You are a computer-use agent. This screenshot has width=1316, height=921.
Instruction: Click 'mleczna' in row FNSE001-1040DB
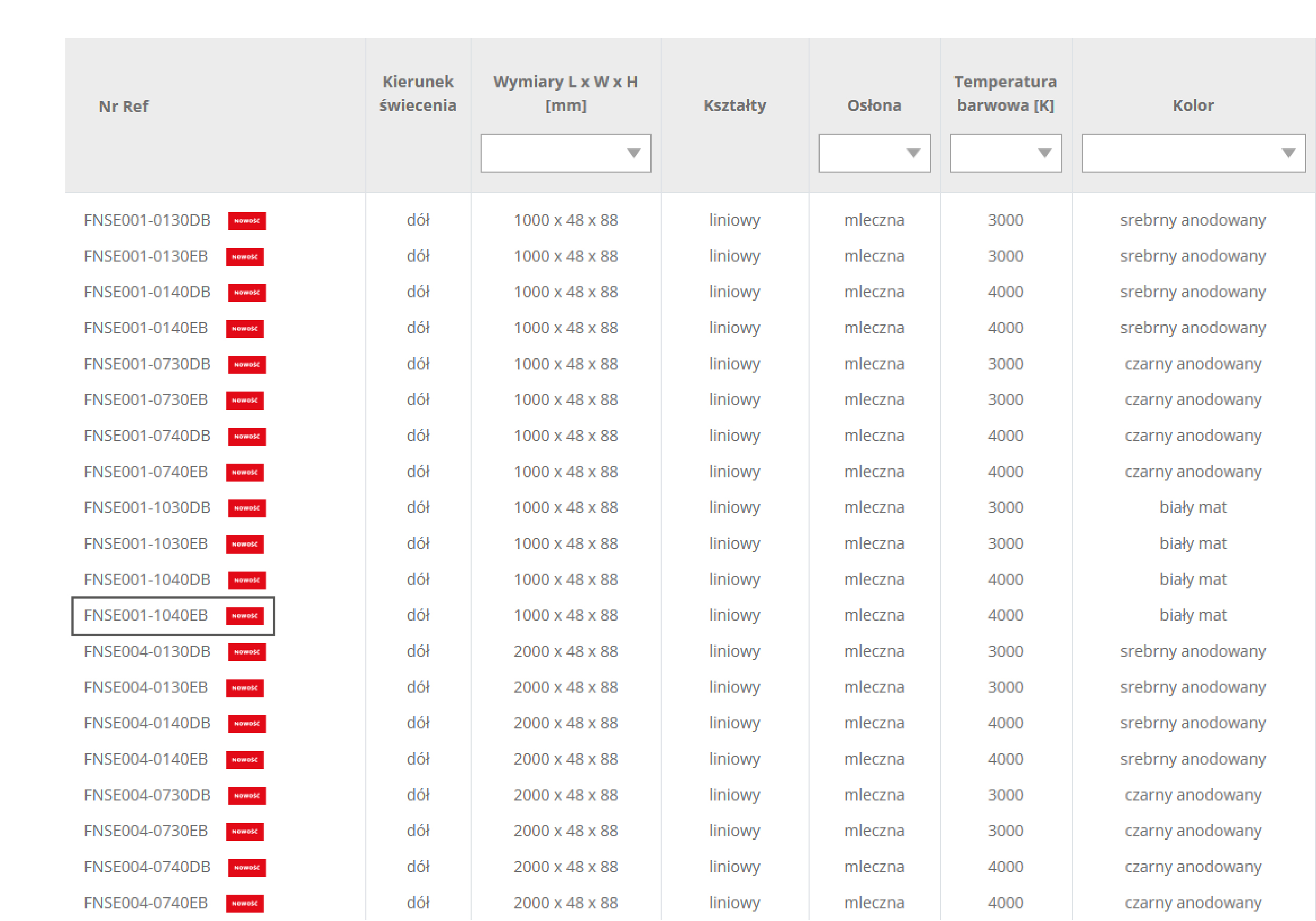(874, 580)
